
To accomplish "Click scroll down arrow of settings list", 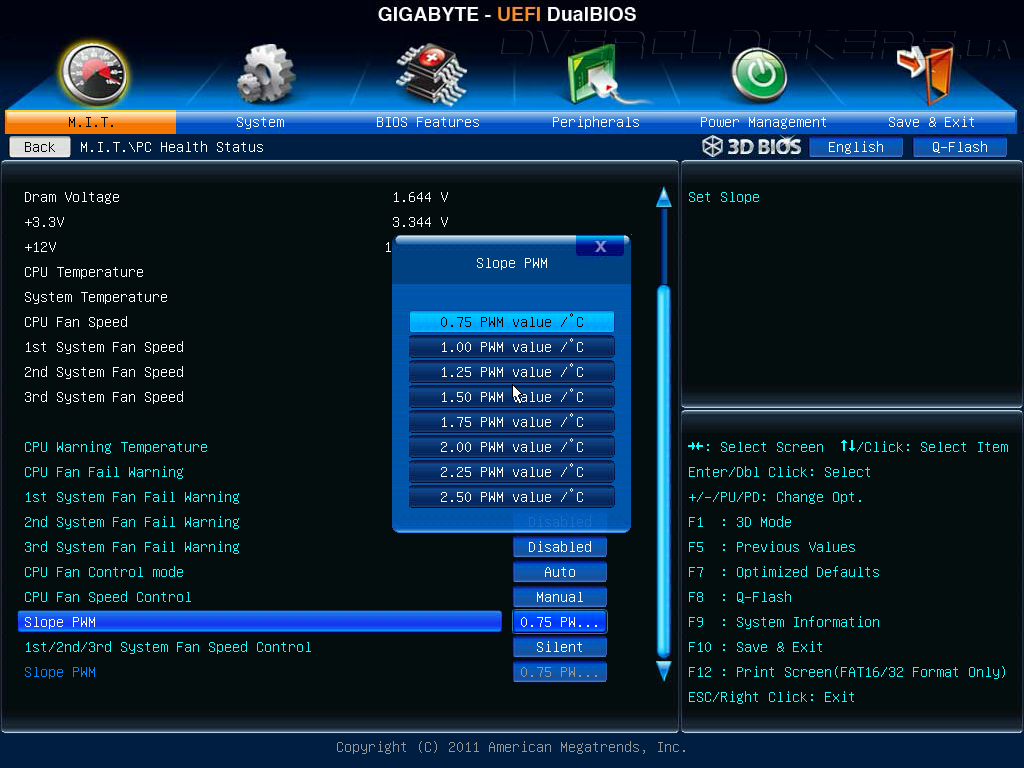I will [x=664, y=671].
